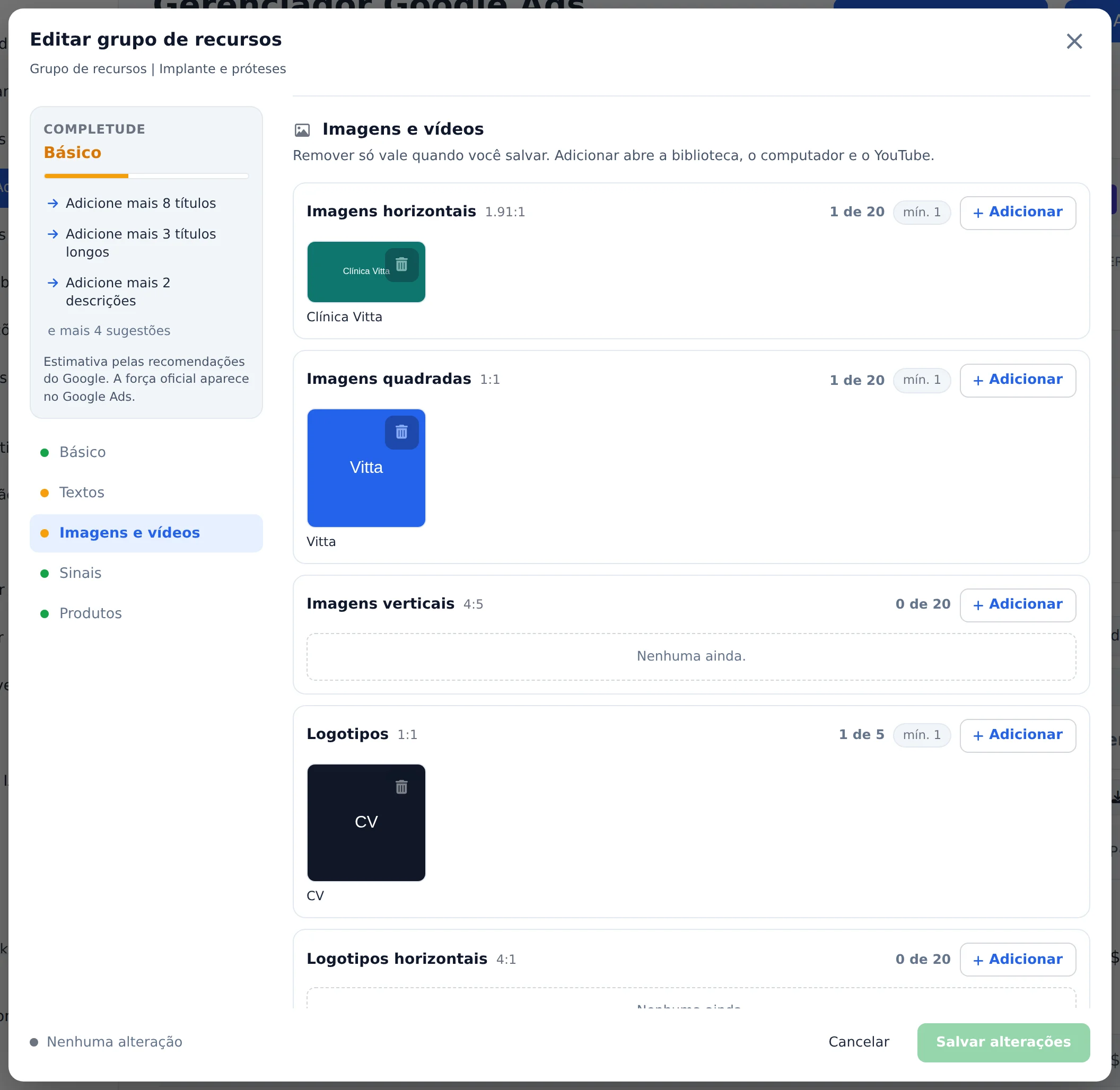Open the Básico section in sidebar
The width and height of the screenshot is (1120, 1090).
[x=146, y=452]
